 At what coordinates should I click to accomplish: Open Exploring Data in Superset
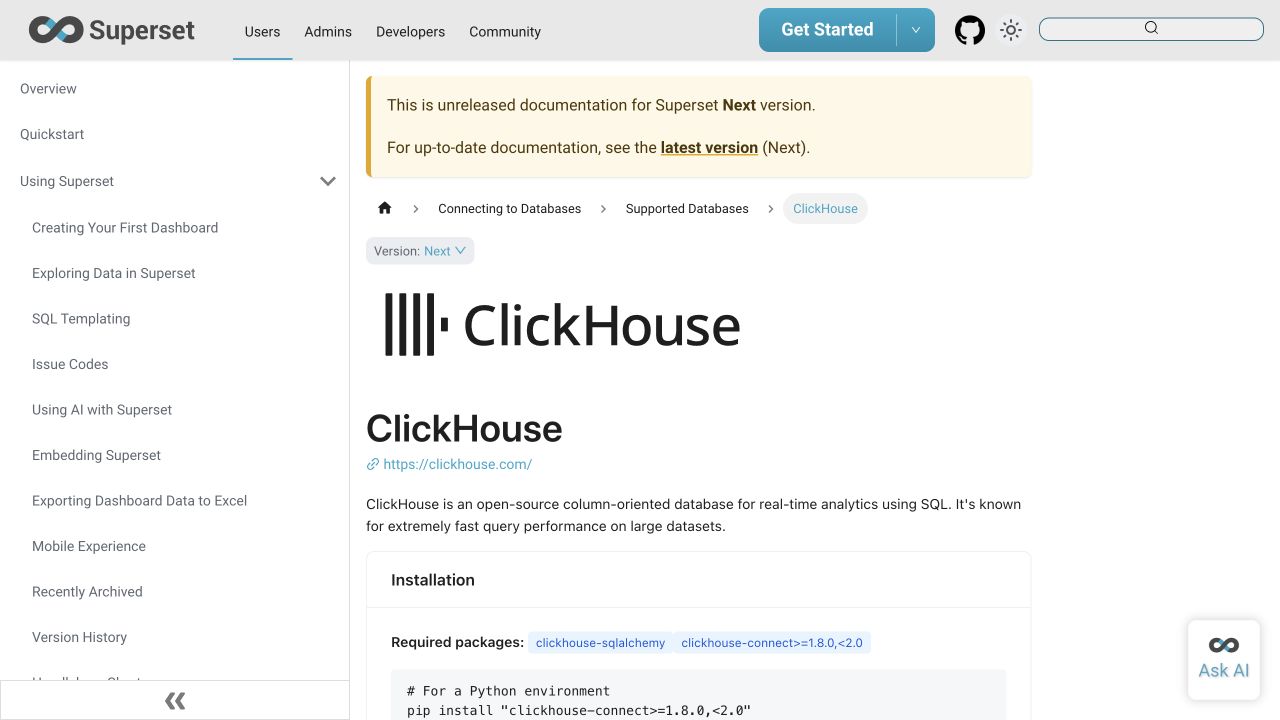[114, 273]
